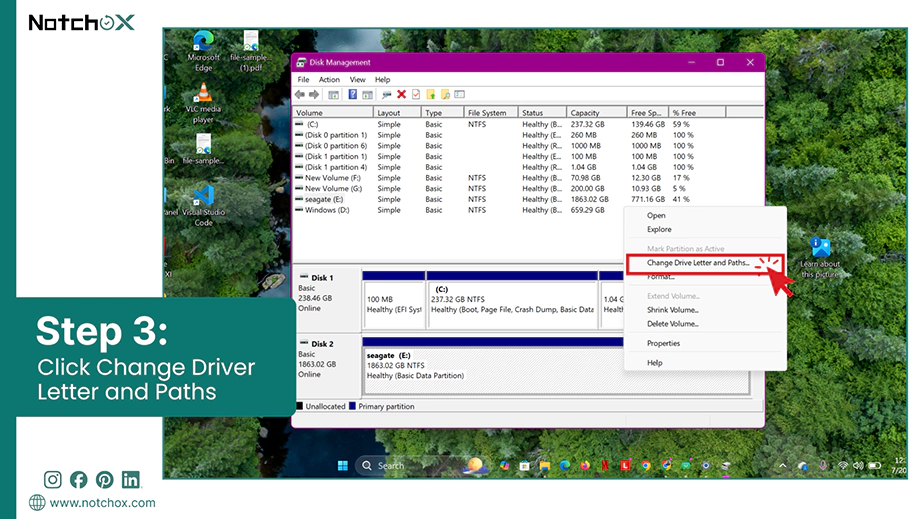Sort by the Layout column header
Viewport: 922px width, 519px height.
tap(397, 113)
